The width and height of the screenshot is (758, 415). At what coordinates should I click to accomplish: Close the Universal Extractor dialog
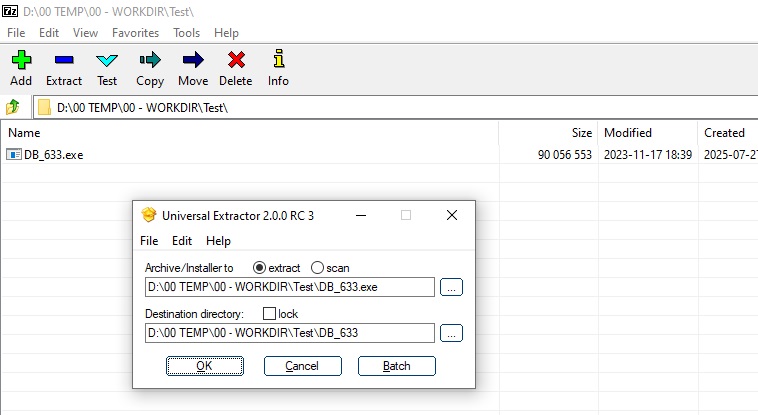pos(452,215)
